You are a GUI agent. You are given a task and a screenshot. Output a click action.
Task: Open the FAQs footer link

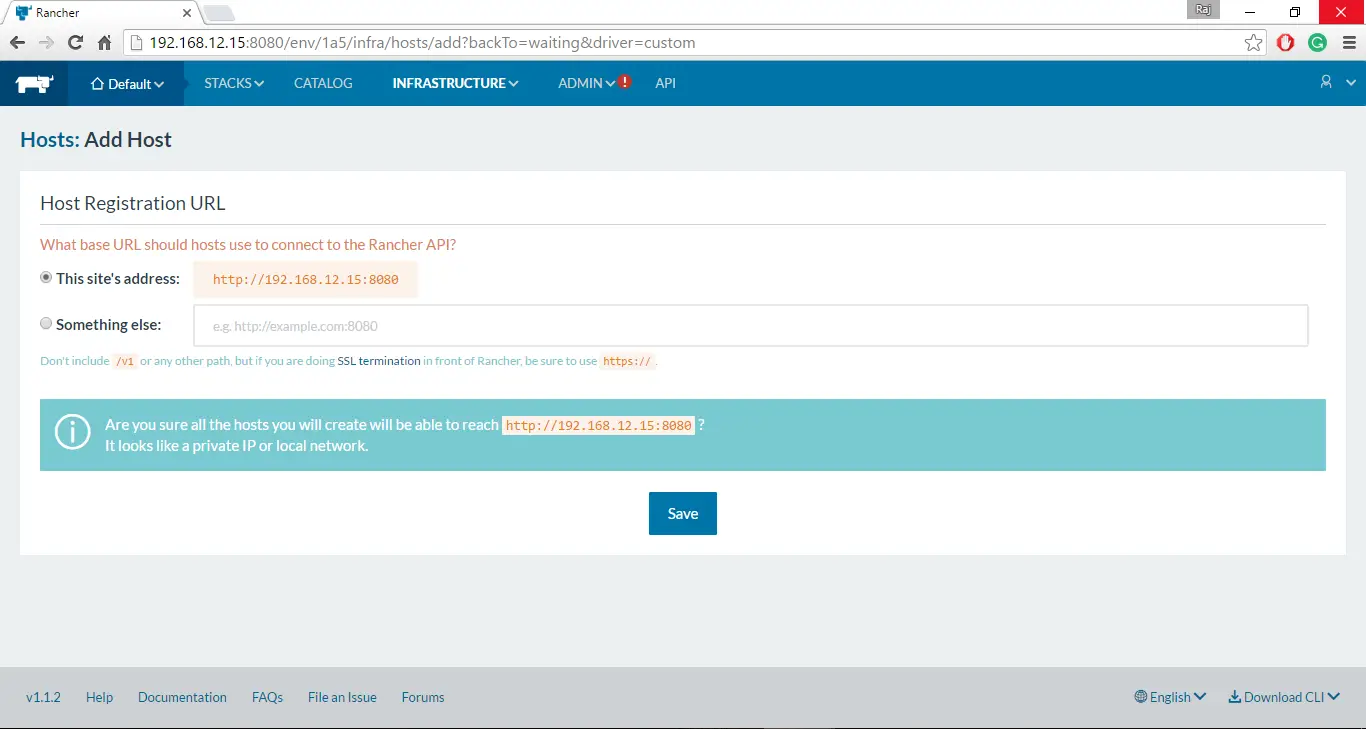tap(267, 697)
